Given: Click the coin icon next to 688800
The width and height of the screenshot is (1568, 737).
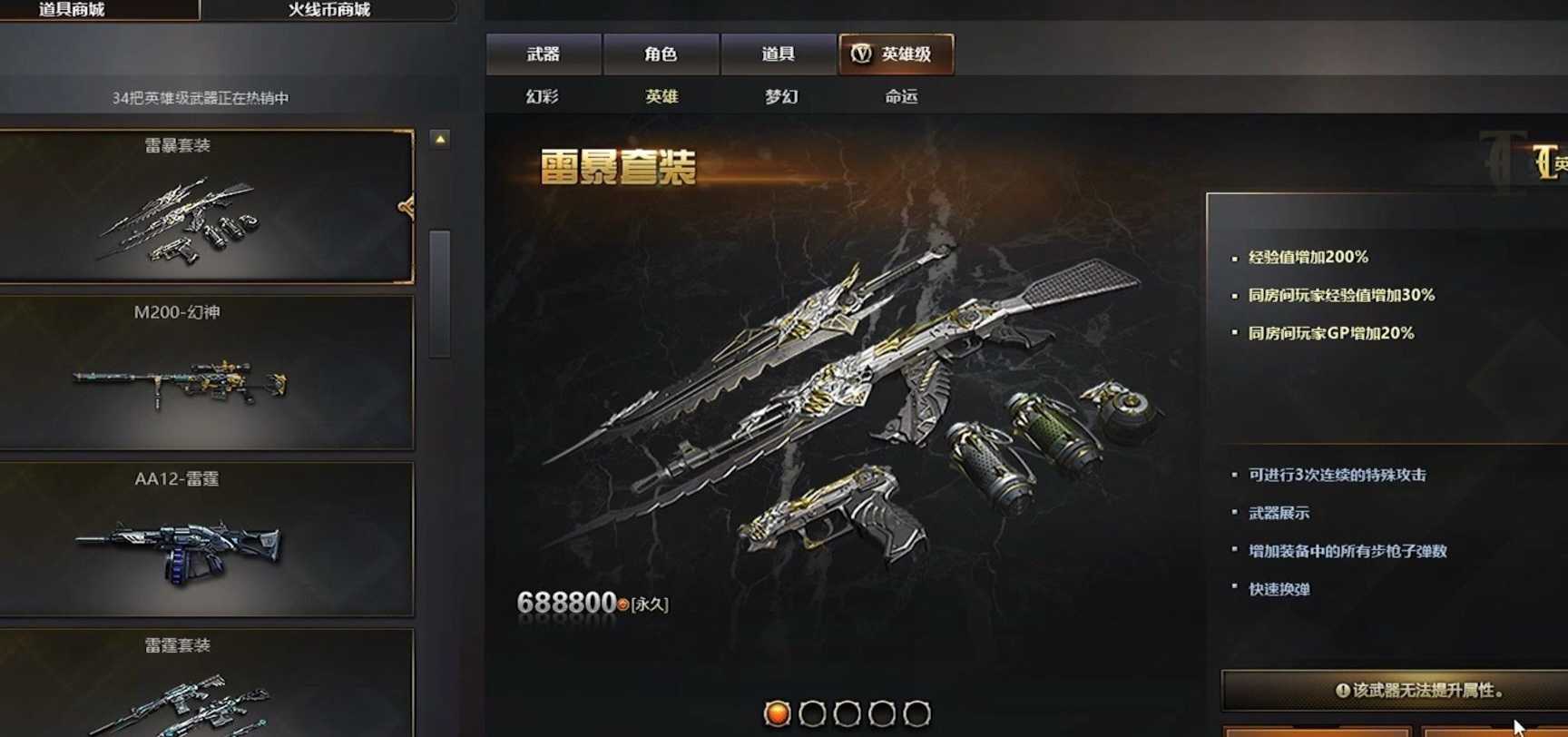Looking at the screenshot, I should point(623,604).
